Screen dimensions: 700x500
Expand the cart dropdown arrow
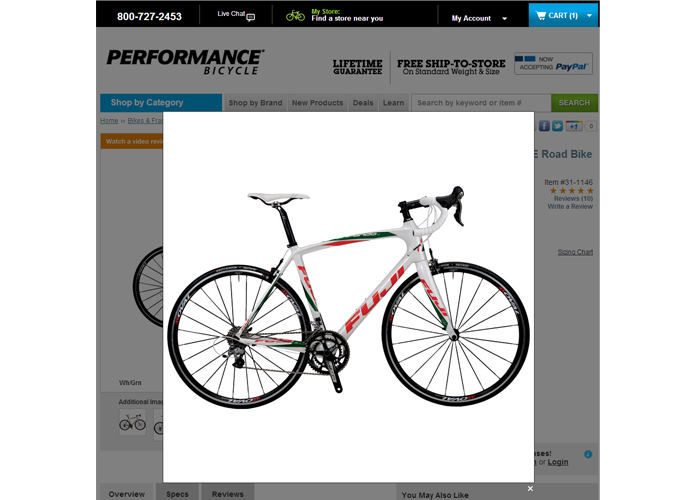pyautogui.click(x=589, y=16)
